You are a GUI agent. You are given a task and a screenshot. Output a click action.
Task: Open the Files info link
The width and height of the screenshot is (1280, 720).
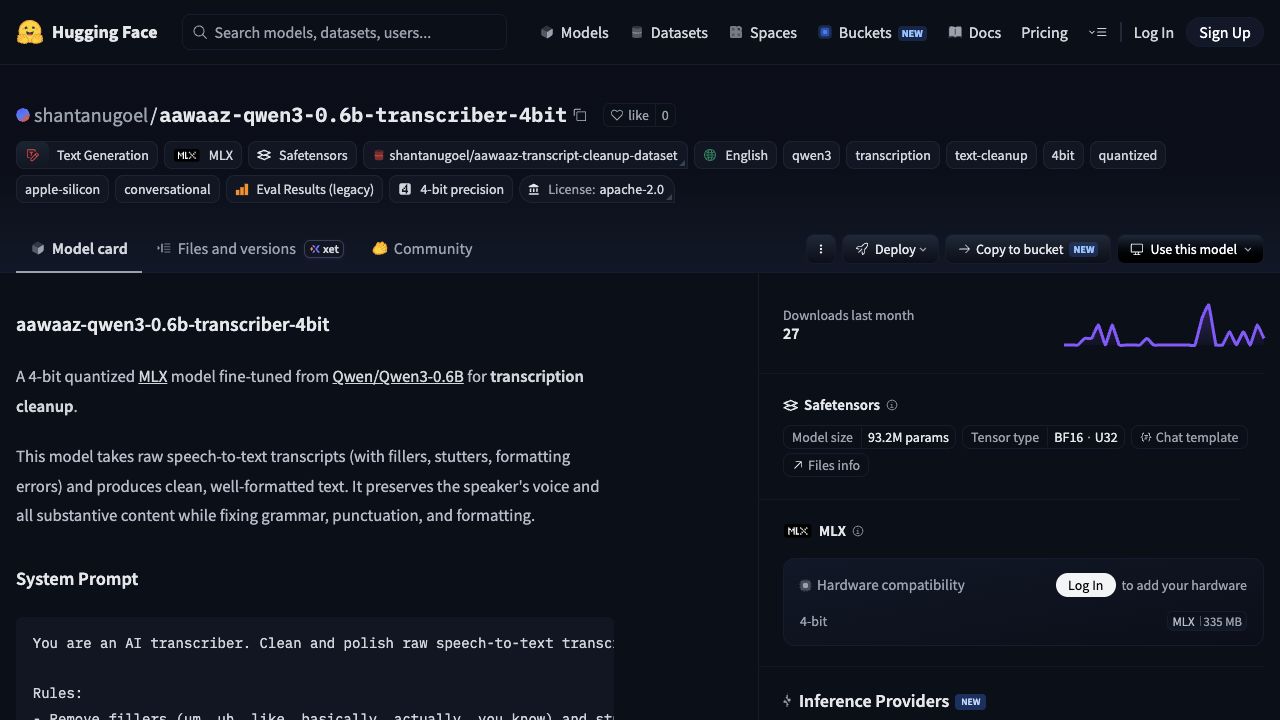tap(826, 465)
